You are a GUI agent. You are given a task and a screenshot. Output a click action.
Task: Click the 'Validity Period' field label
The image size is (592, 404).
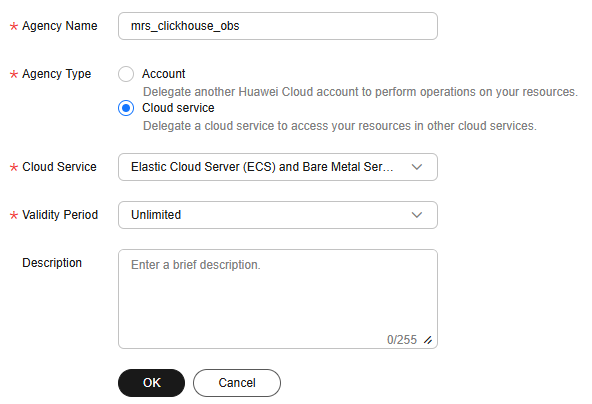[60, 215]
